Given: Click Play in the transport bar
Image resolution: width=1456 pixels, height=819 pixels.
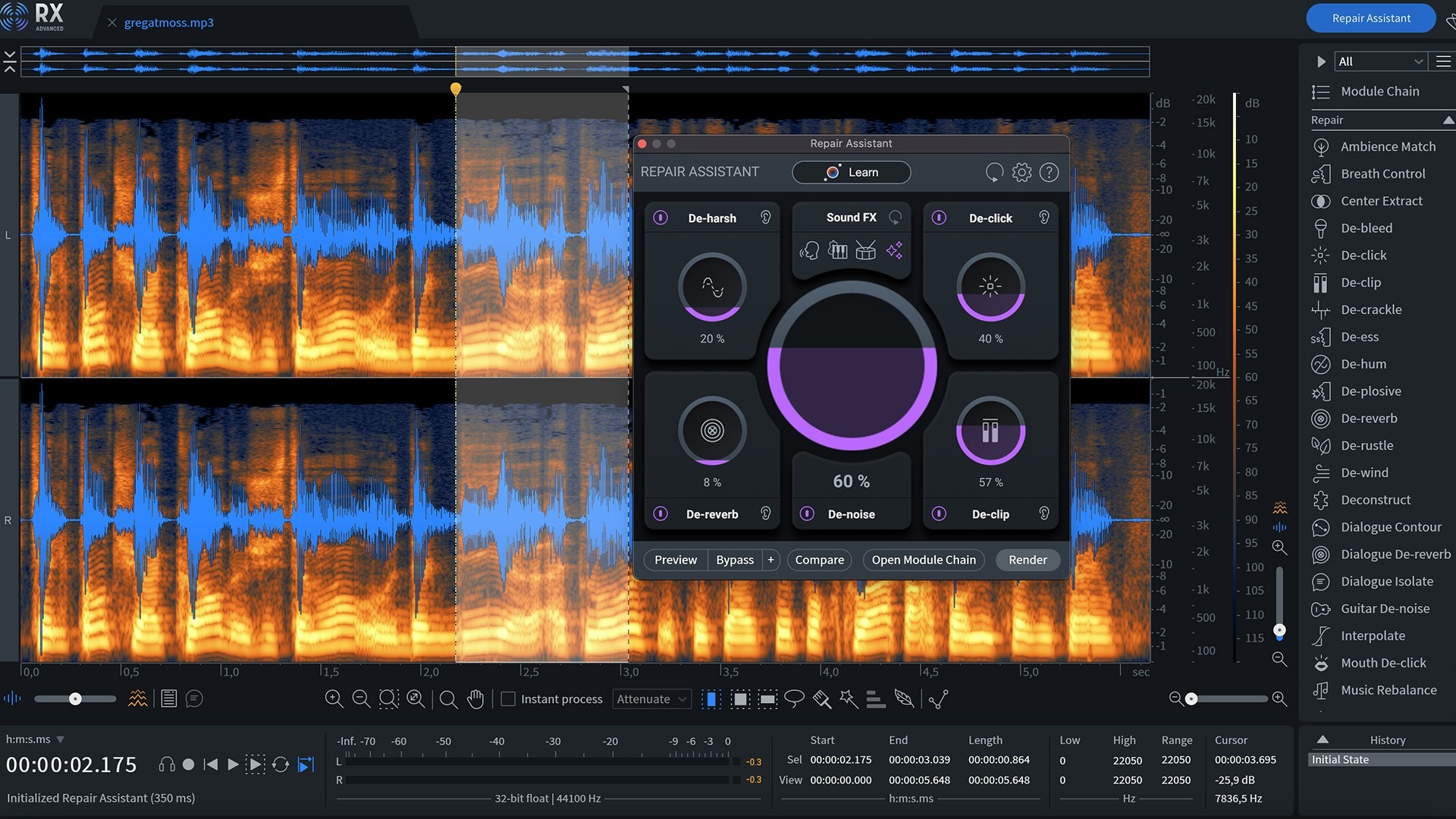Looking at the screenshot, I should click(x=233, y=764).
